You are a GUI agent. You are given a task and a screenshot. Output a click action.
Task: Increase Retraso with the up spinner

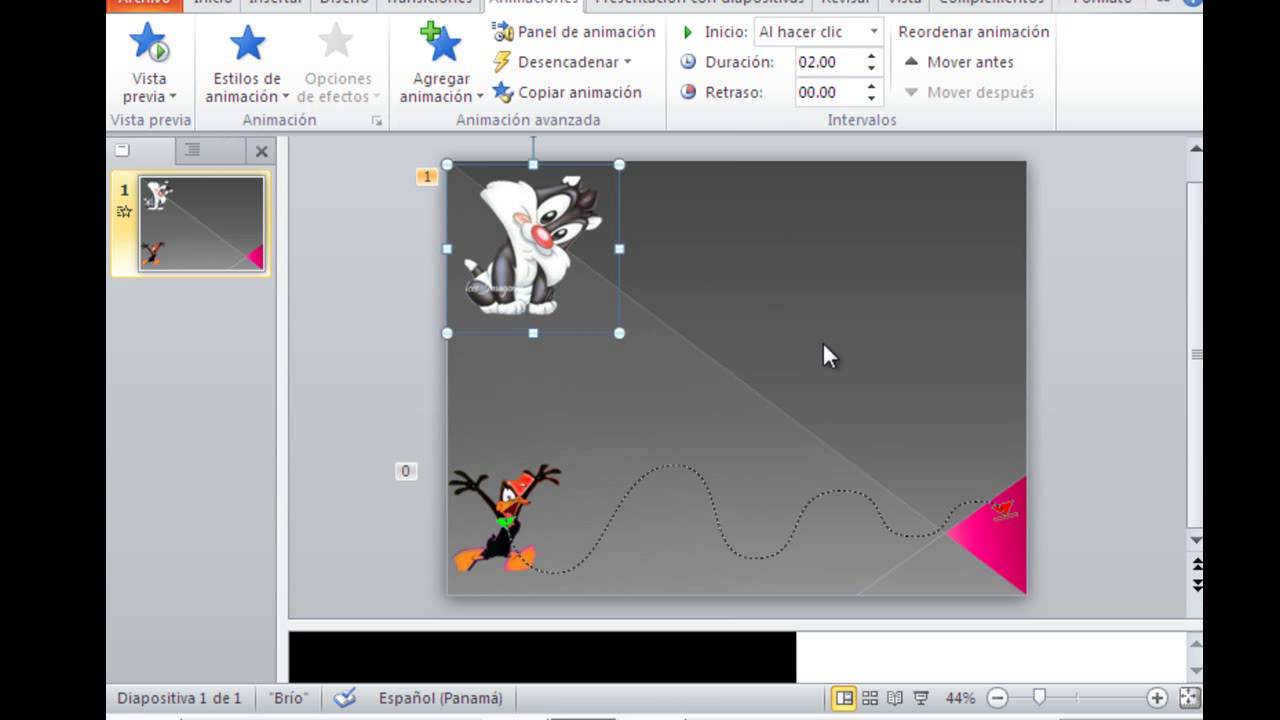coord(871,87)
